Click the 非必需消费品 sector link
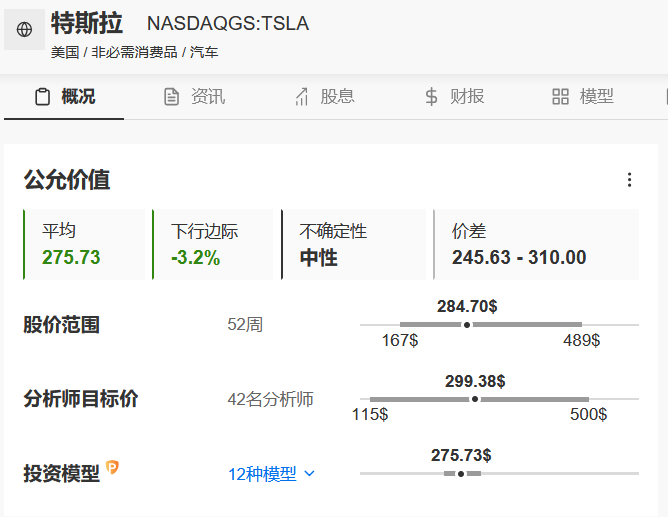The image size is (668, 517). 135,52
